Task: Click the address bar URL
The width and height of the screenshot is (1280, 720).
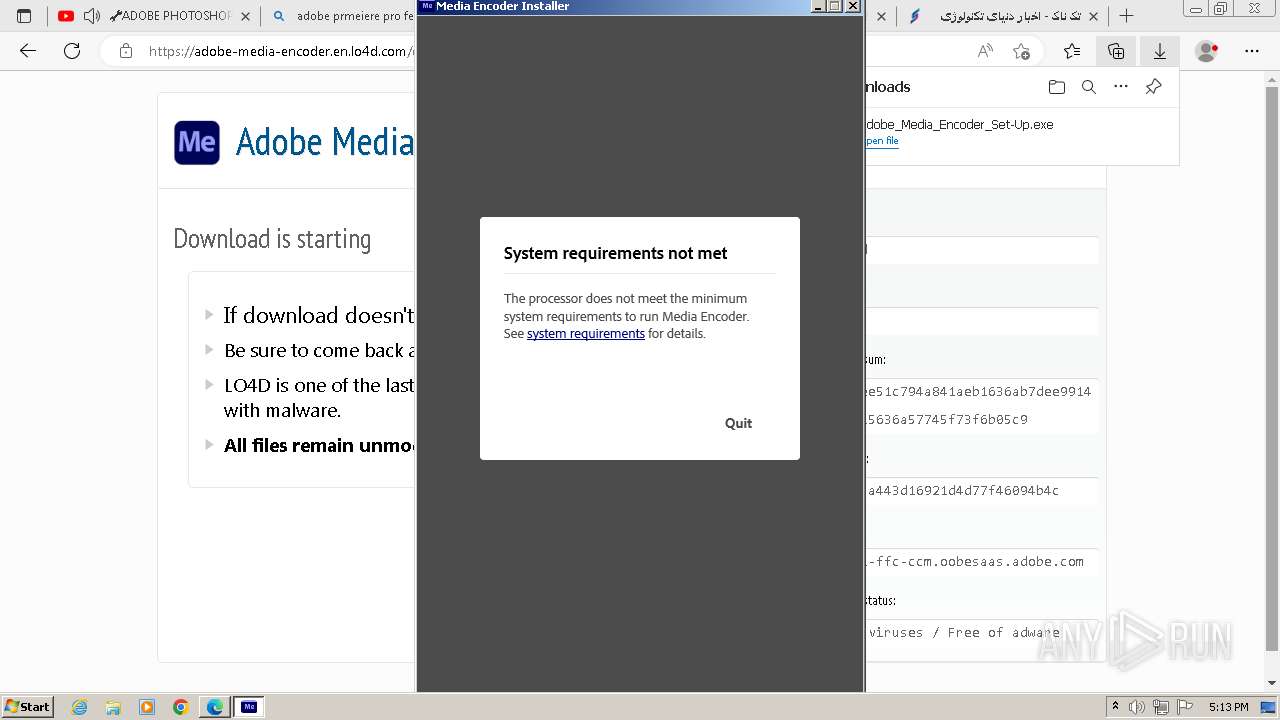Action: [280, 51]
